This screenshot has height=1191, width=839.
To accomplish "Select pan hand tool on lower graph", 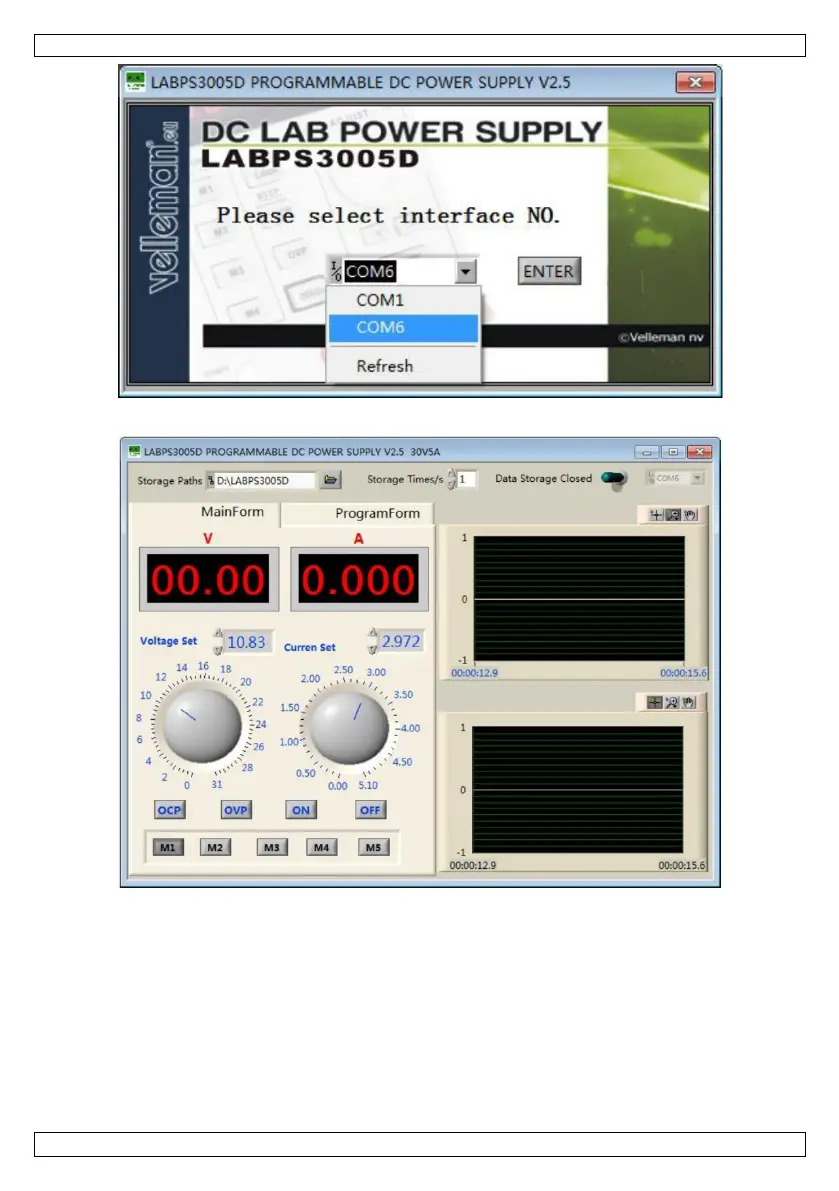I will (x=688, y=703).
